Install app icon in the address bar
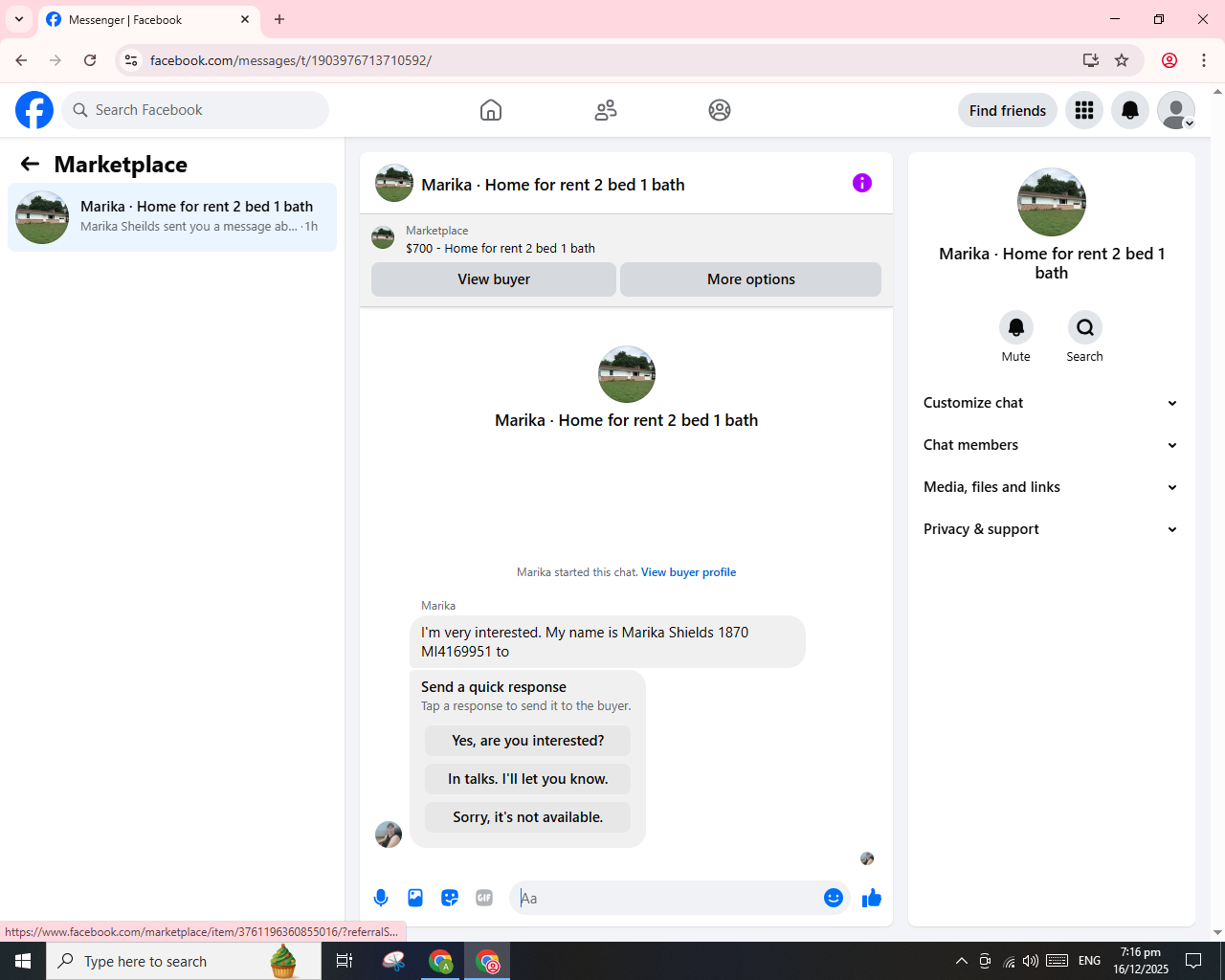This screenshot has width=1225, height=980. click(1091, 60)
